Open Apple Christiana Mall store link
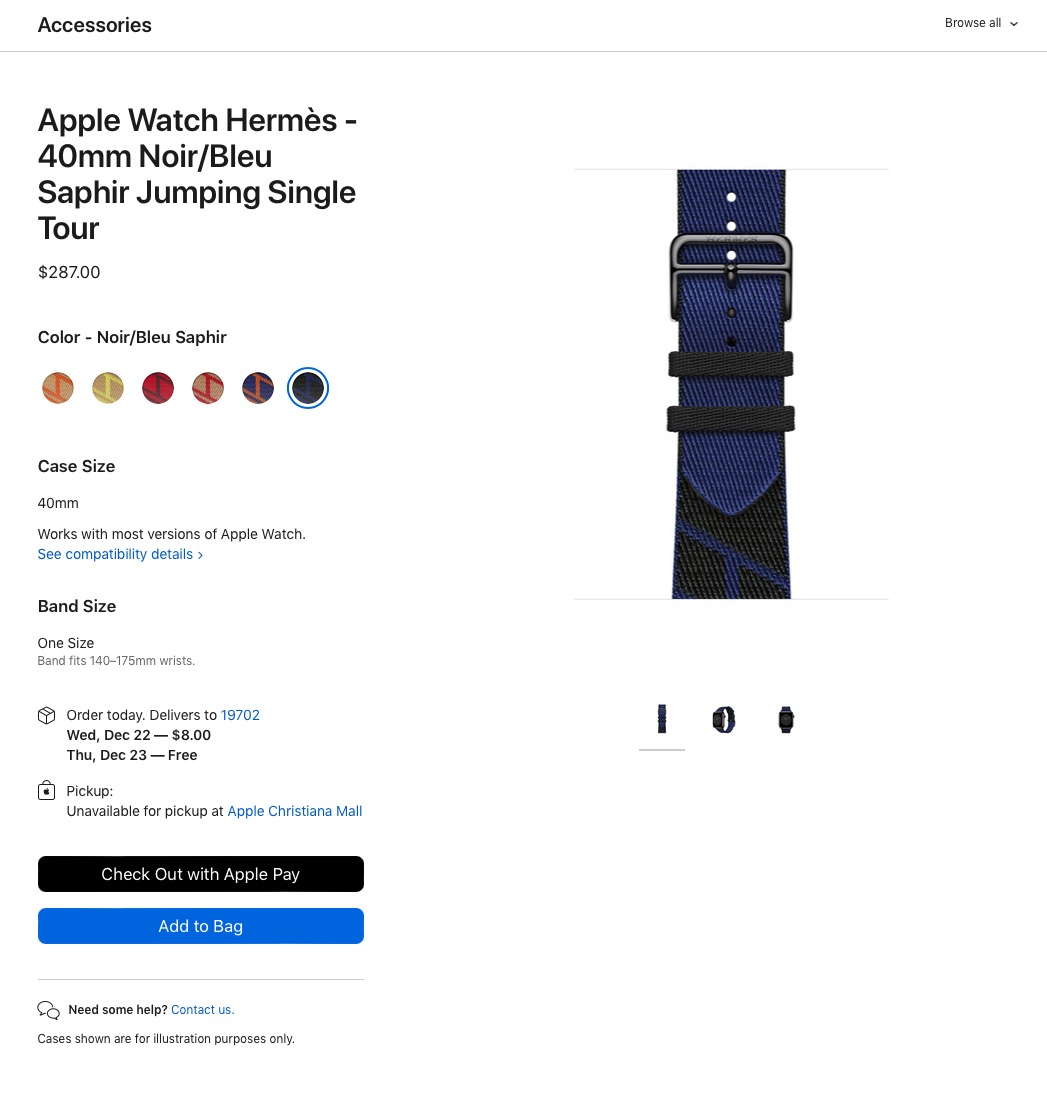 295,811
